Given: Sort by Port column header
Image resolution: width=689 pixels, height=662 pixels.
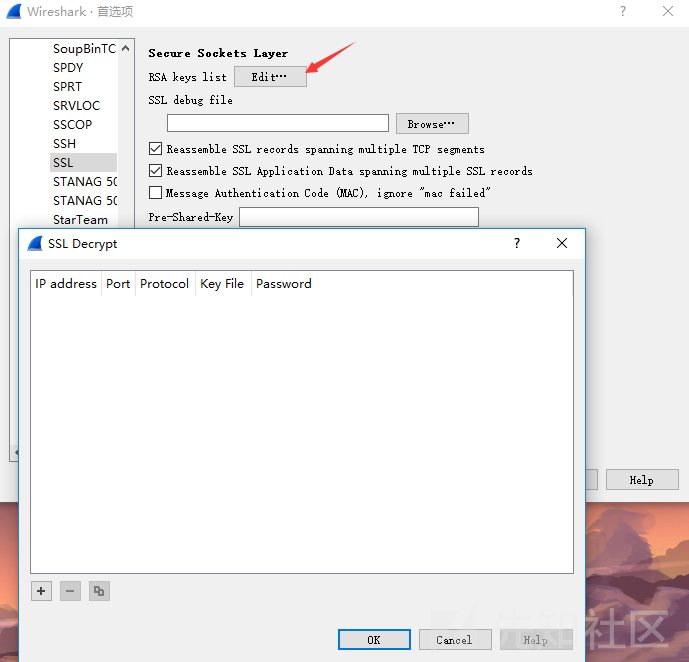Looking at the screenshot, I should pos(118,284).
